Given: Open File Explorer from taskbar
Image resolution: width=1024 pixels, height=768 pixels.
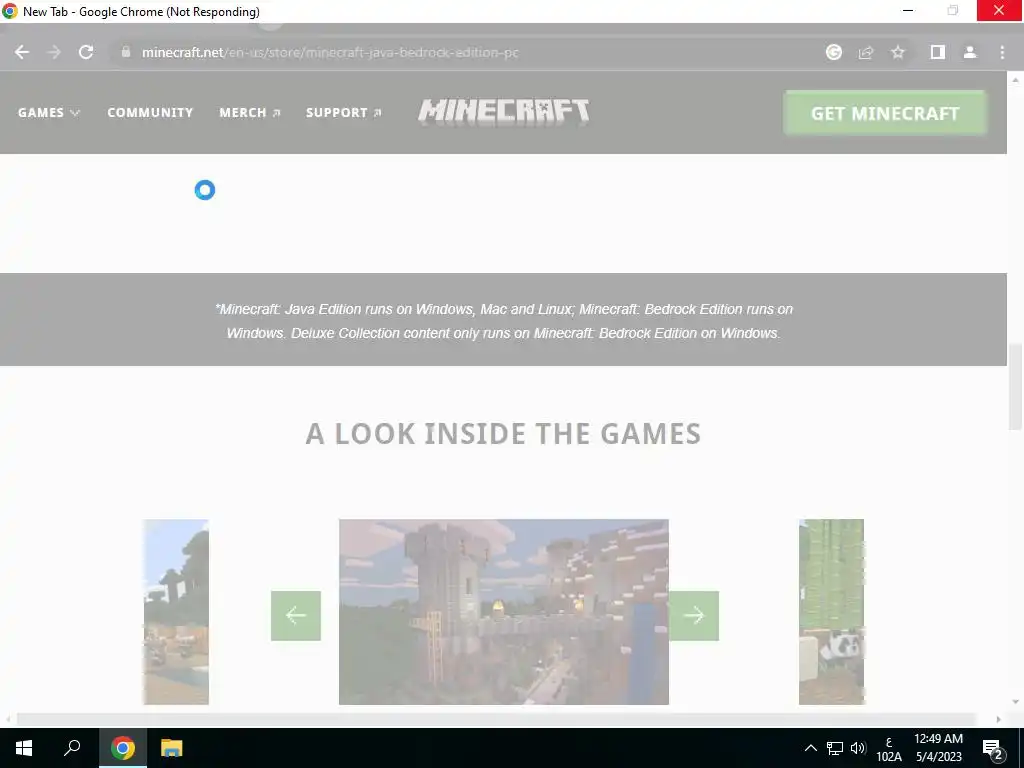Looking at the screenshot, I should (x=172, y=748).
